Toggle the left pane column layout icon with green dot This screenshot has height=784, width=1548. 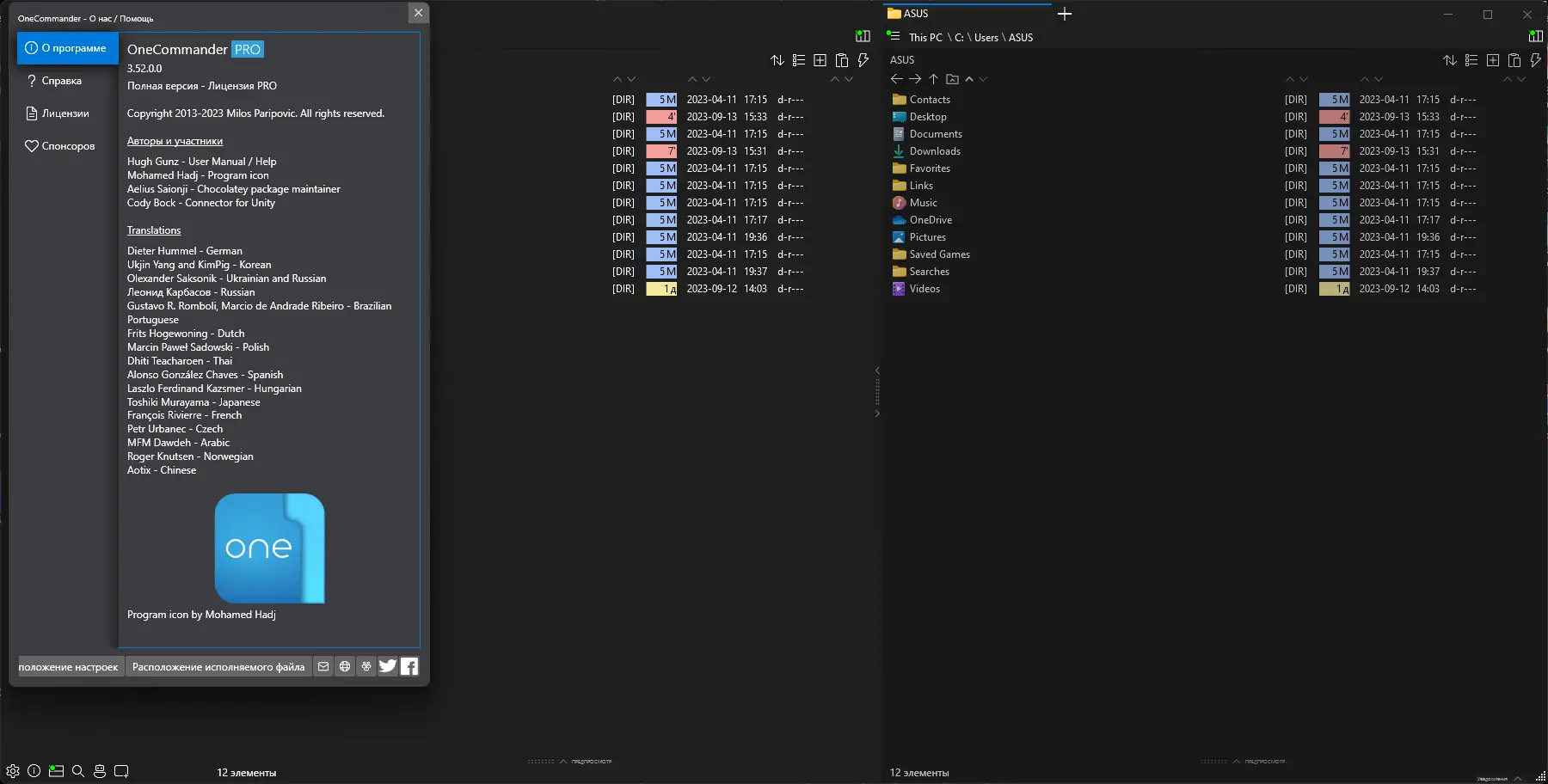[863, 36]
